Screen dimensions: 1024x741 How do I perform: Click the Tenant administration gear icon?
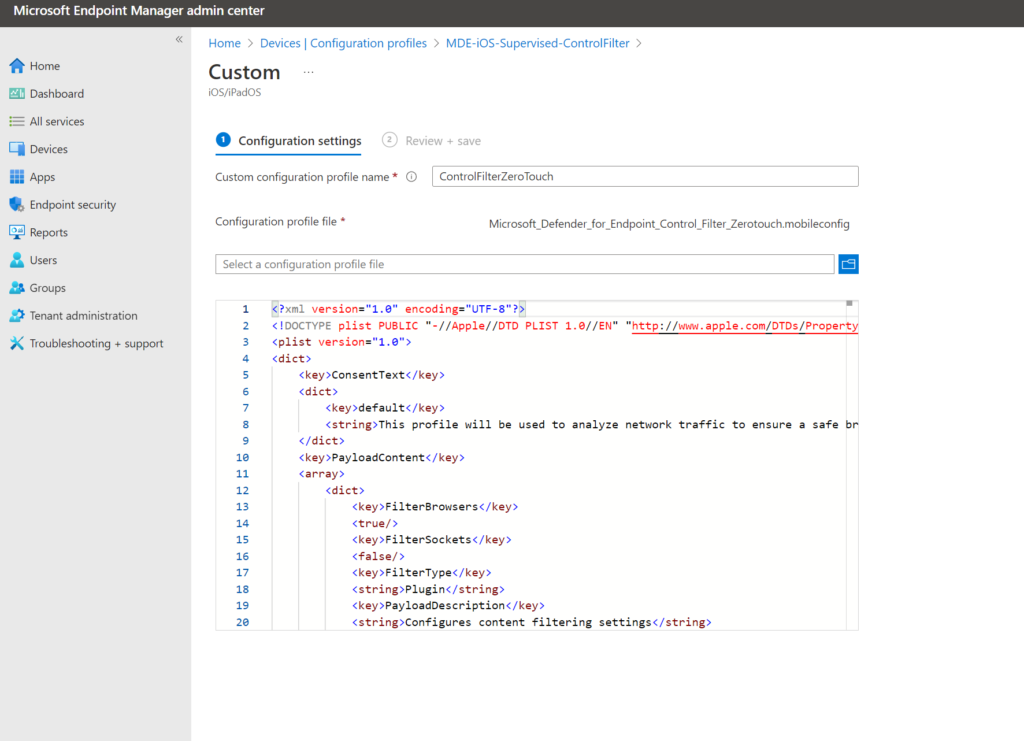point(17,315)
